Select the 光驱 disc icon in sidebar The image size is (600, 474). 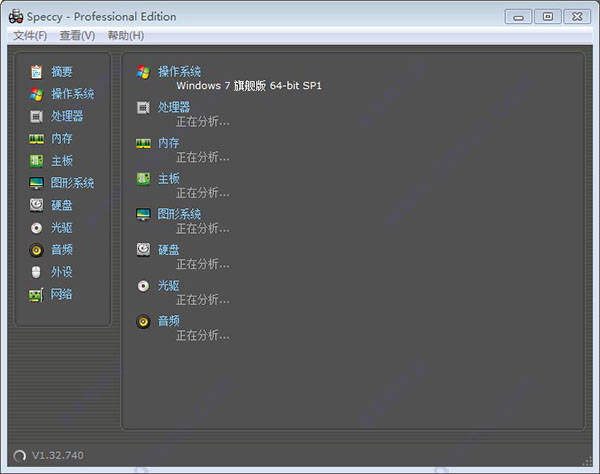(36, 227)
